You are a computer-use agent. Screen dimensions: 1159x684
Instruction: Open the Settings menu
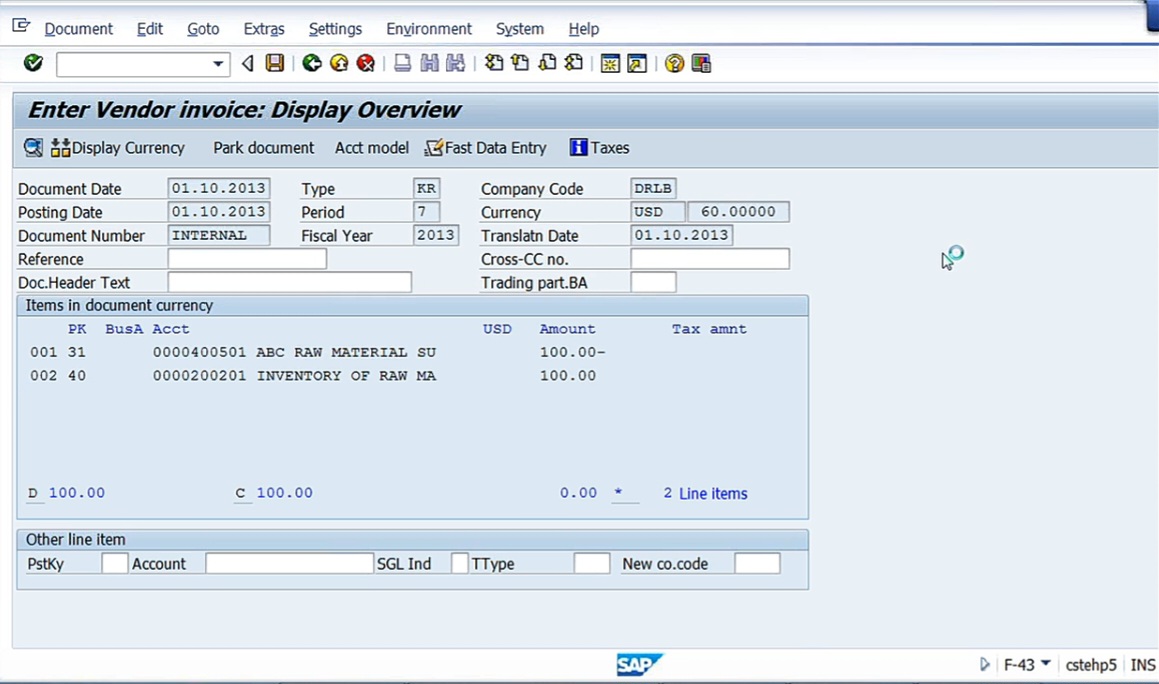pos(335,29)
